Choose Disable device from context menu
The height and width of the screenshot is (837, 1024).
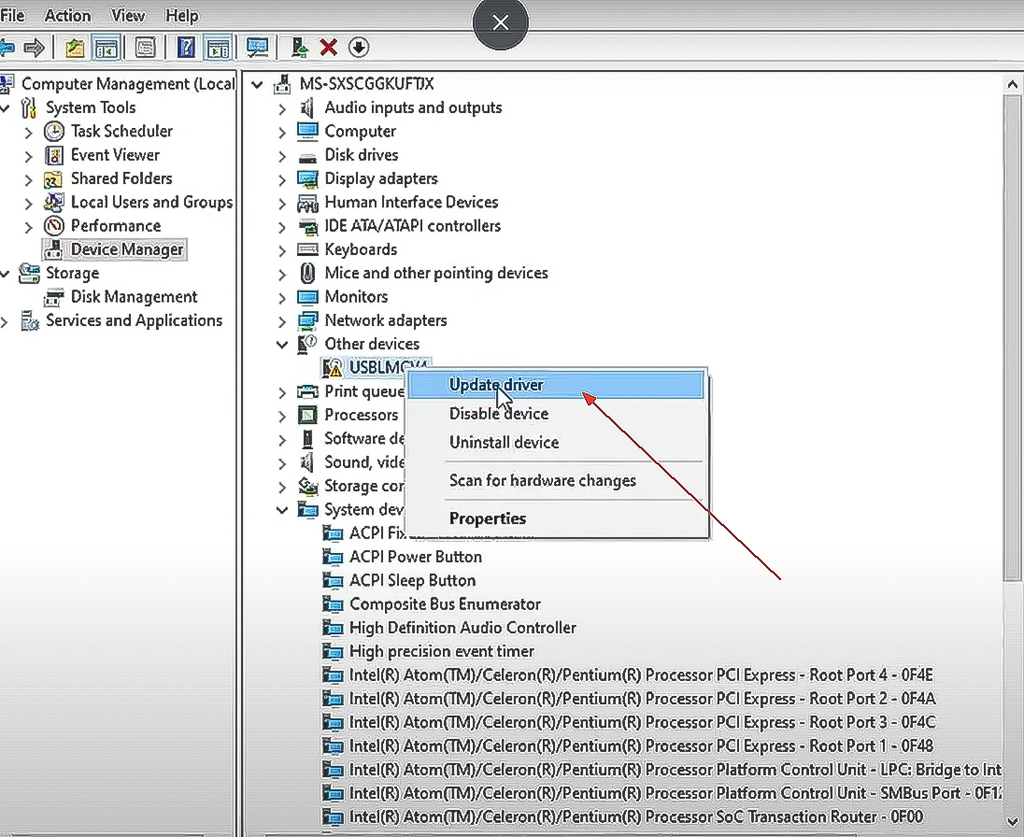[556, 413]
